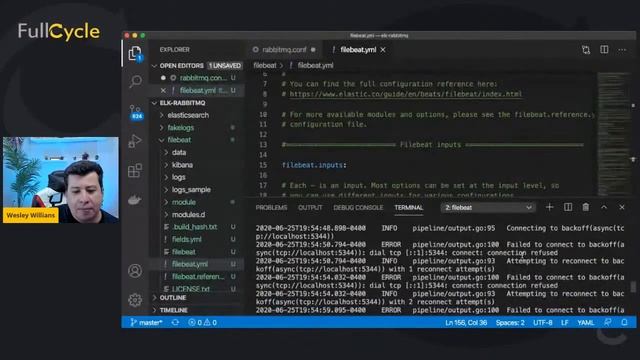The height and width of the screenshot is (360, 640).
Task: Change end of line sequence LF
Action: pos(564,322)
